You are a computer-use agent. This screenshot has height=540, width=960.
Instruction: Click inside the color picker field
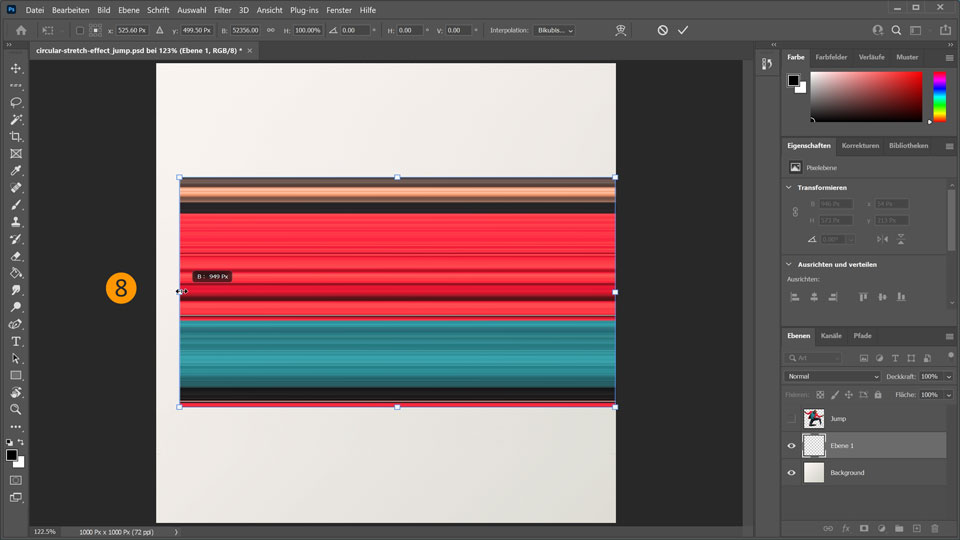pyautogui.click(x=865, y=97)
